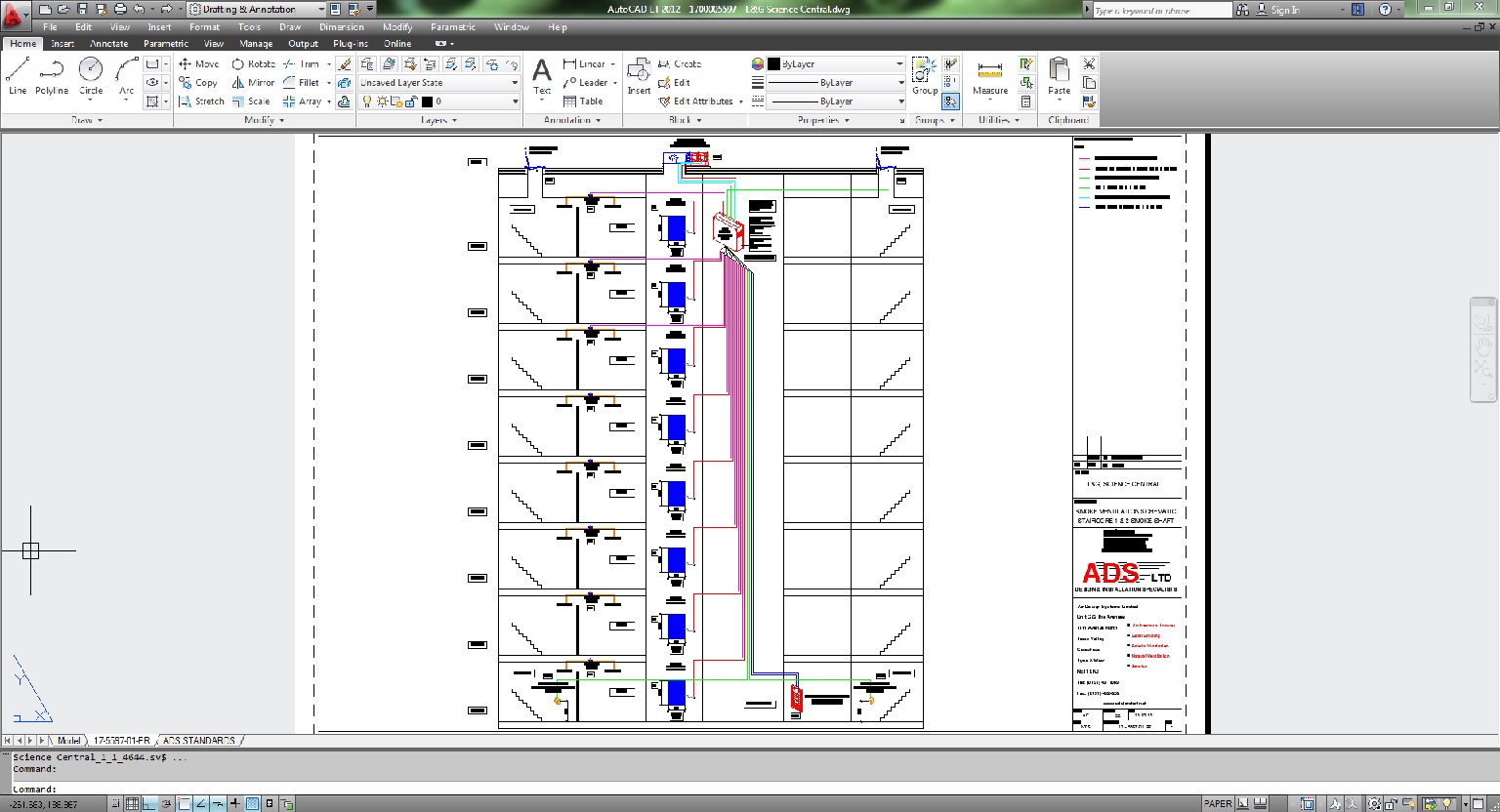Use the Rotate tool
The height and width of the screenshot is (812, 1500).
(254, 63)
